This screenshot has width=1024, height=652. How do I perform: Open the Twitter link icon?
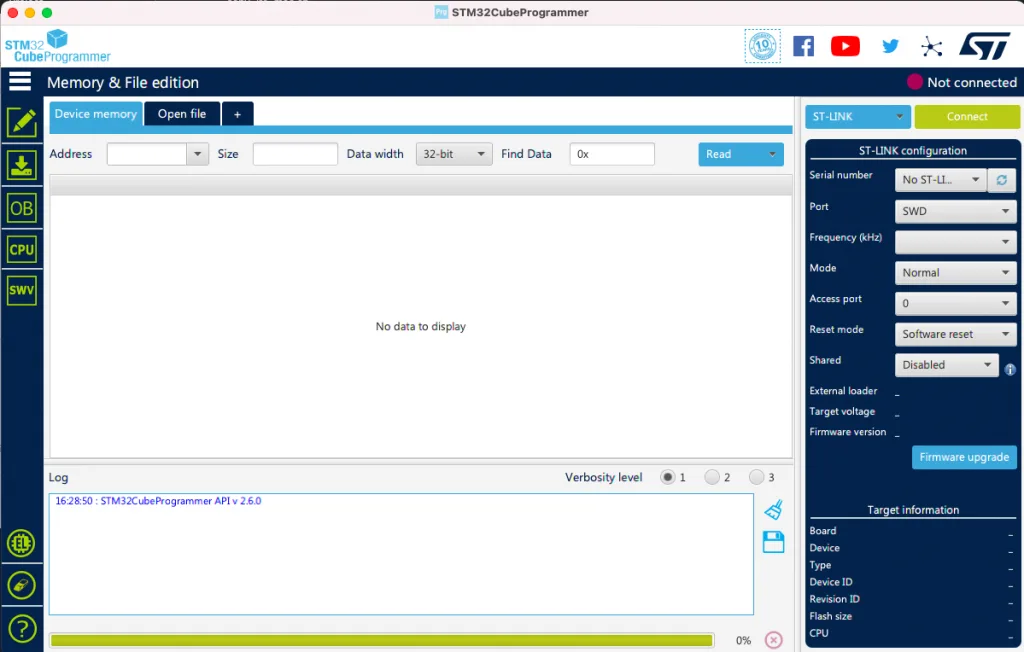[889, 46]
